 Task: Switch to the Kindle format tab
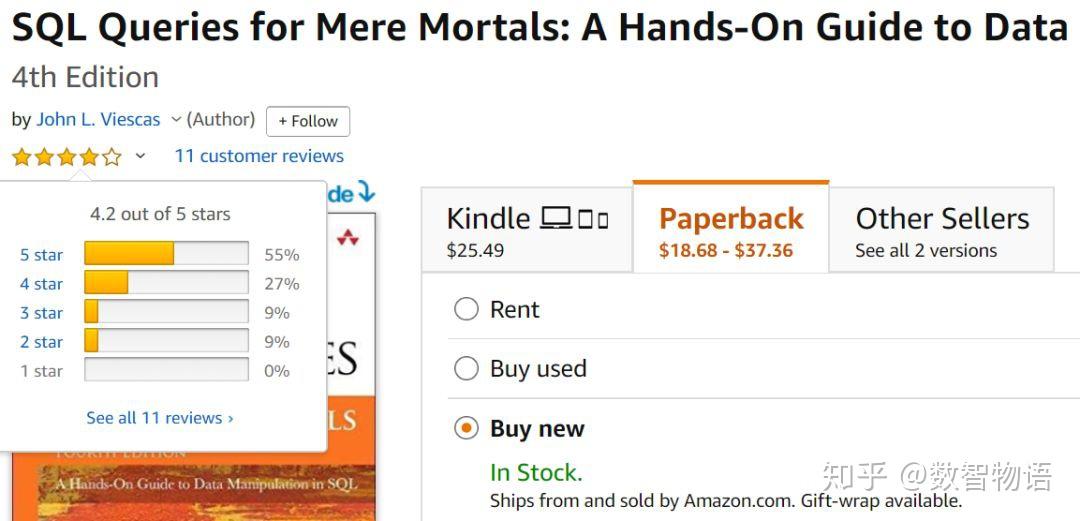tap(527, 230)
